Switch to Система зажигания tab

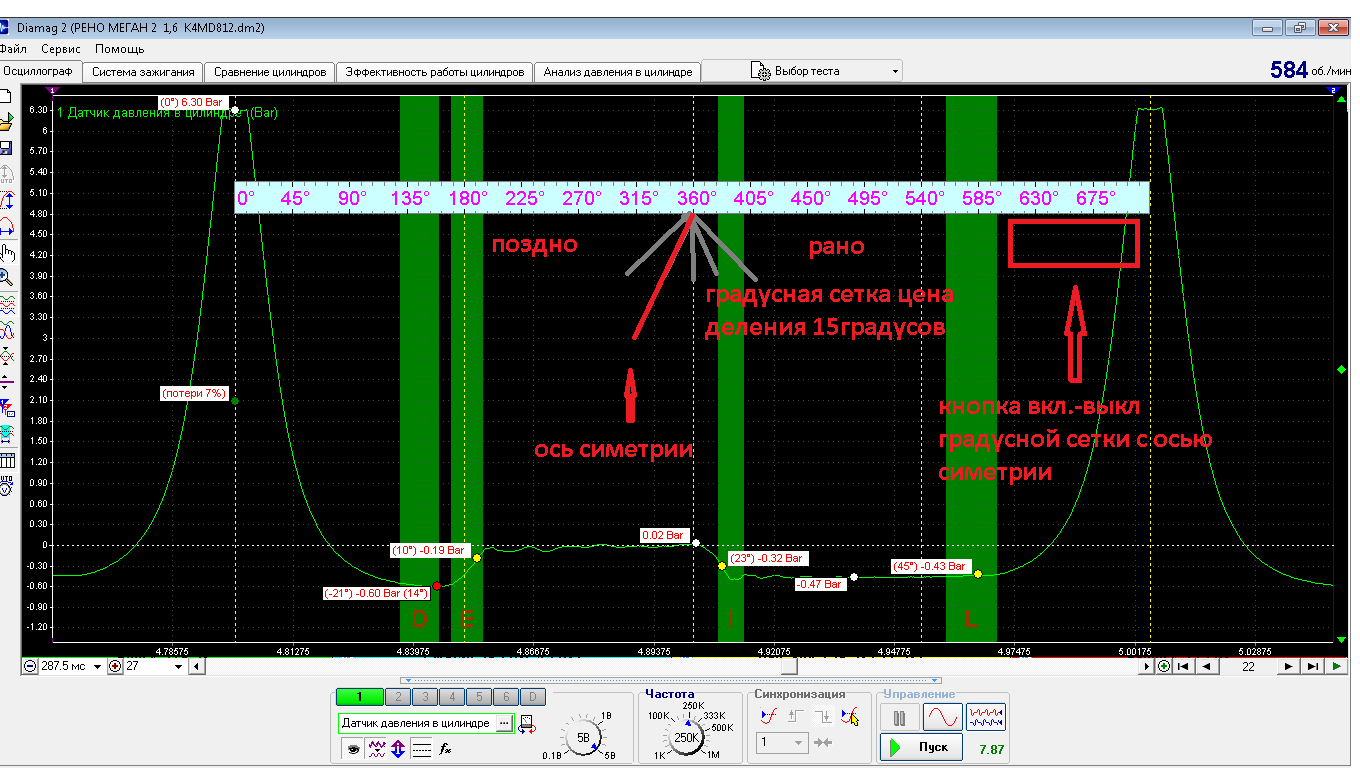(143, 72)
